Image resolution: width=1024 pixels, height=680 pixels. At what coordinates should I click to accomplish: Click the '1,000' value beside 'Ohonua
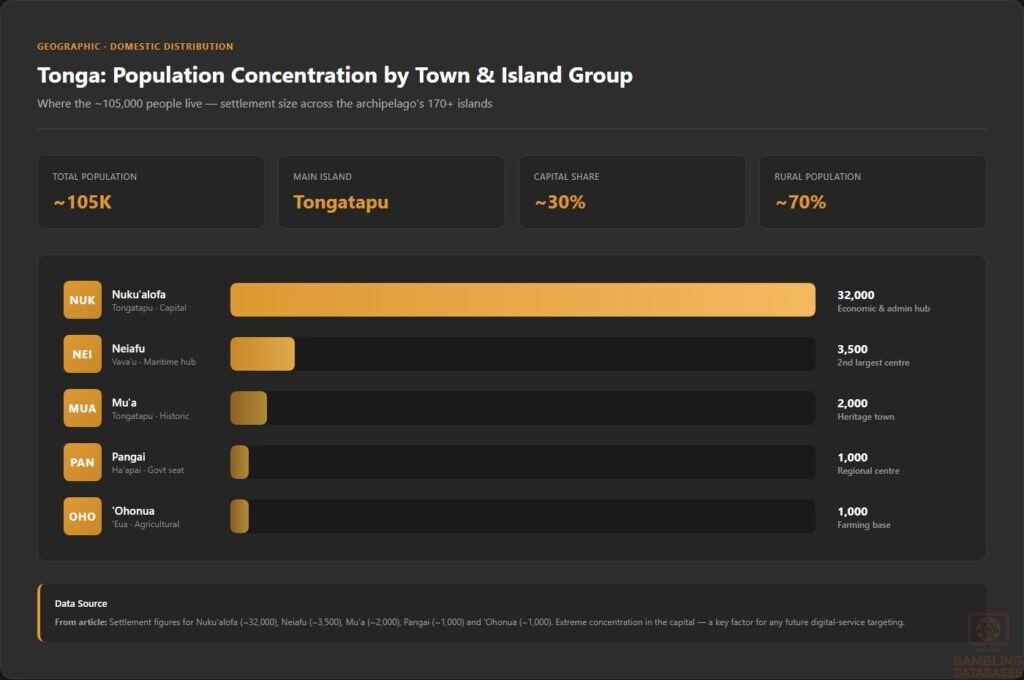852,512
